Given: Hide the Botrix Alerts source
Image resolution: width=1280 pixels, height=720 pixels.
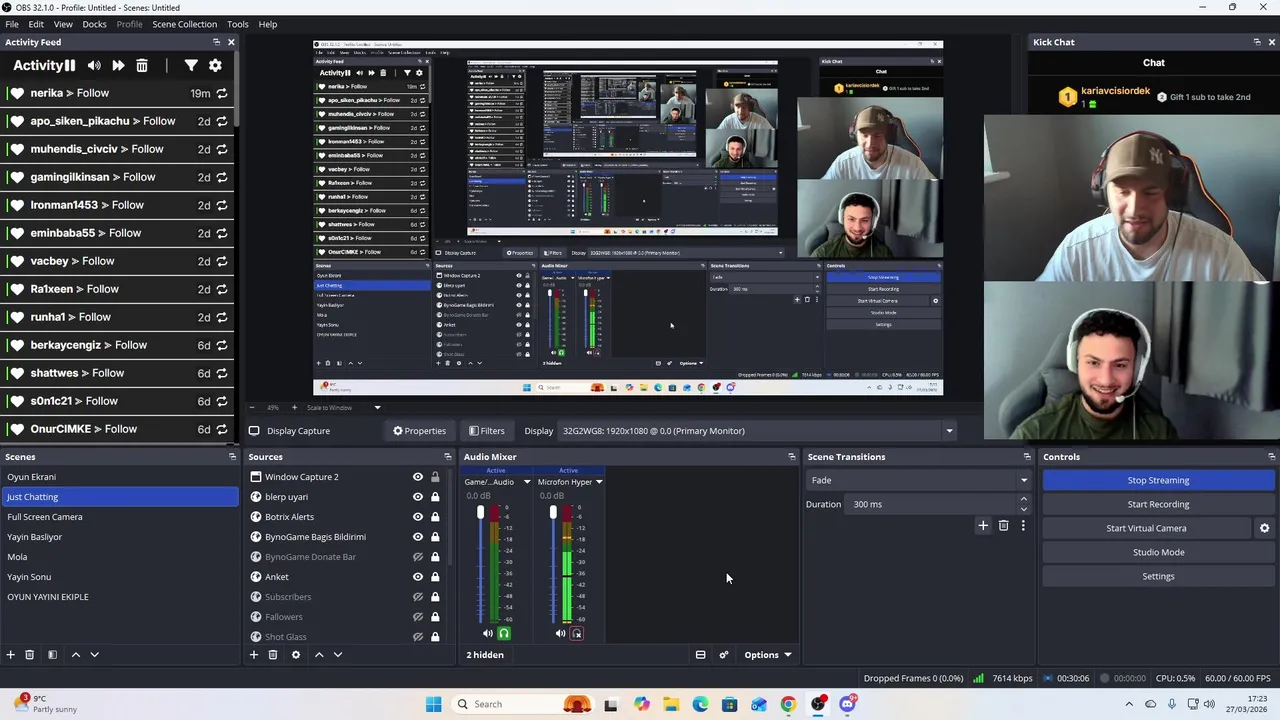Looking at the screenshot, I should [x=418, y=517].
